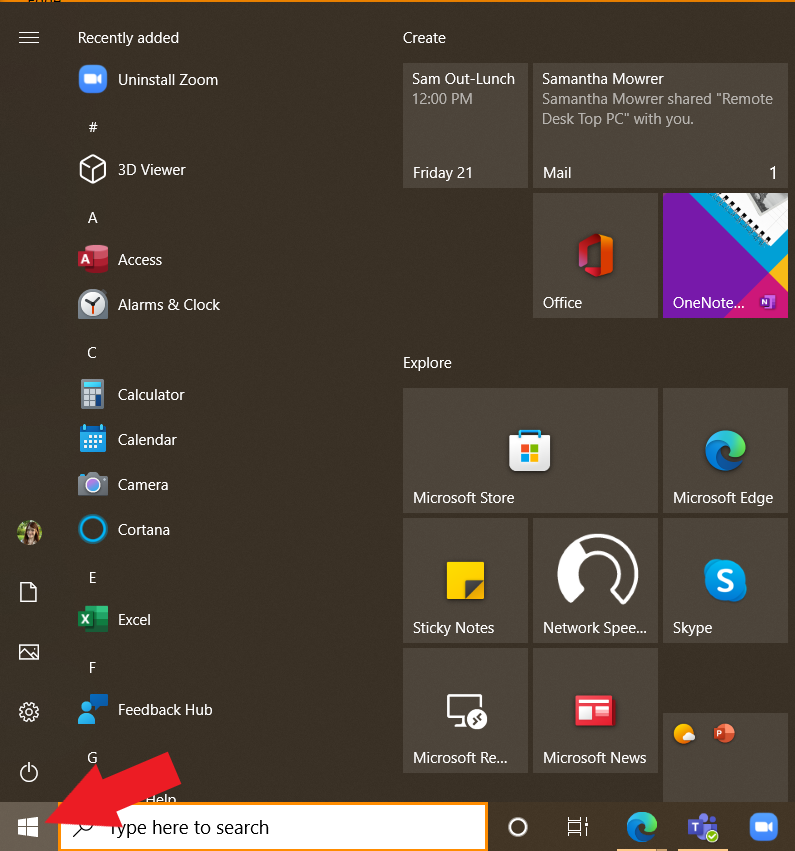Launch the Camera app
The image size is (795, 851).
click(x=124, y=485)
